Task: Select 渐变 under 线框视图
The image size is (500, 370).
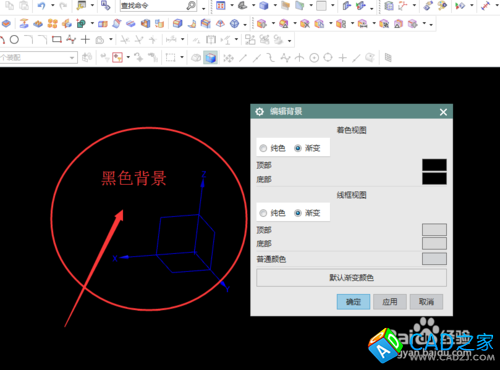Action: pyautogui.click(x=307, y=213)
